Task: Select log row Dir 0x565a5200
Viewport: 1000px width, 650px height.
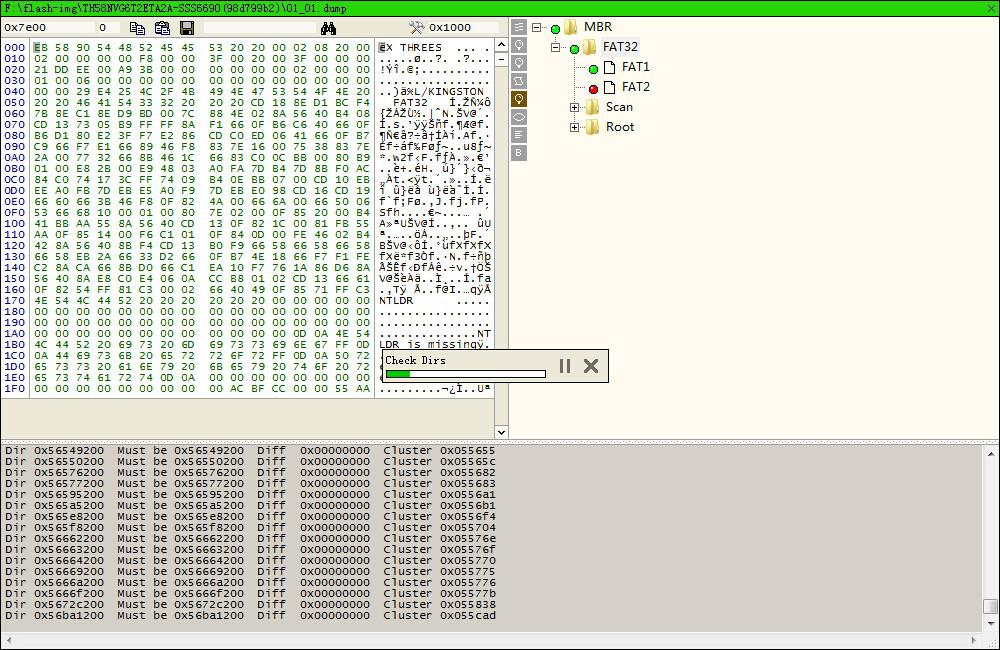Action: pyautogui.click(x=251, y=505)
